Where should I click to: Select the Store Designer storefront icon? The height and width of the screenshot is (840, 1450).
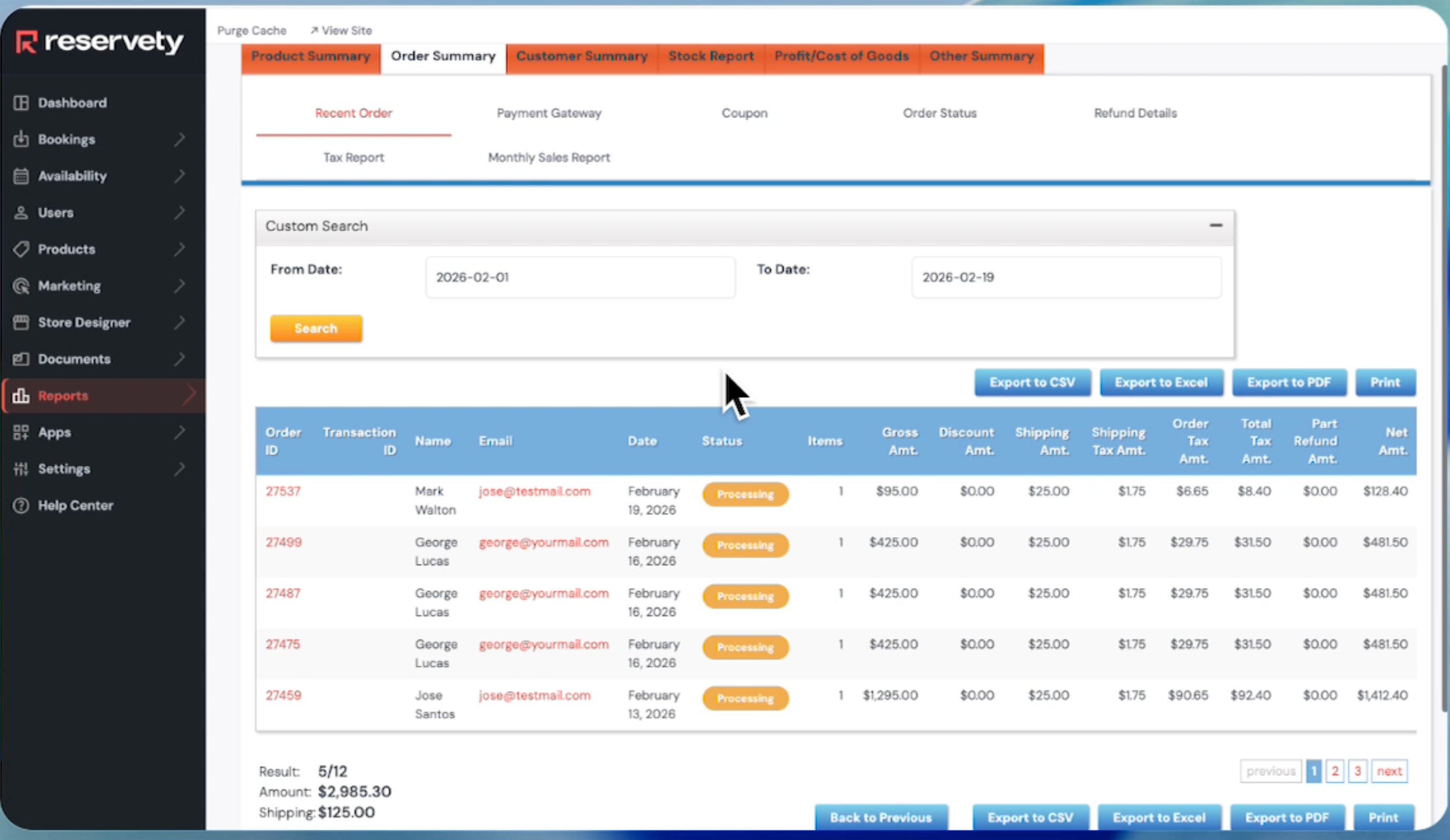pyautogui.click(x=21, y=322)
